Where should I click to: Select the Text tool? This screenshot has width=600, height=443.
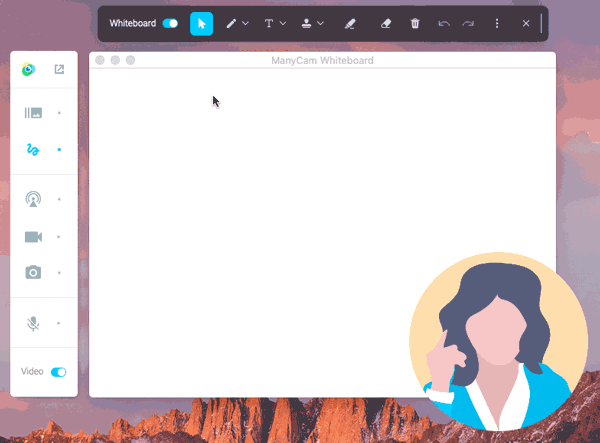pyautogui.click(x=269, y=24)
